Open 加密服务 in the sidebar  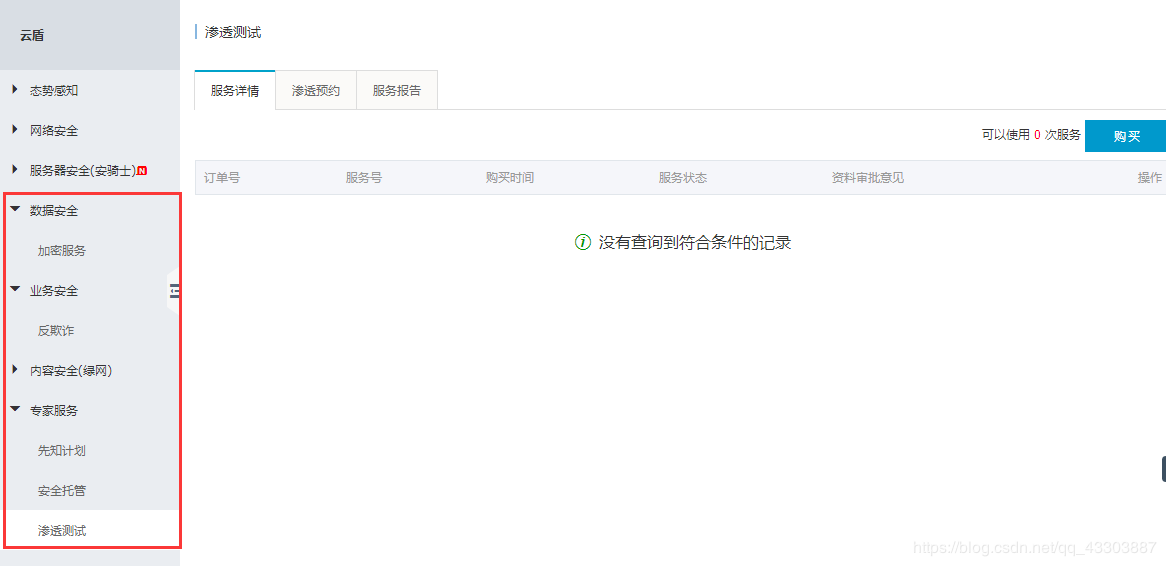(x=62, y=251)
